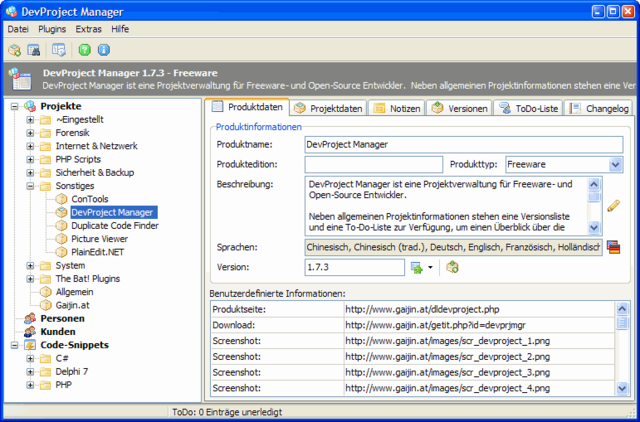Expand the Forensik folder node

coord(30,133)
